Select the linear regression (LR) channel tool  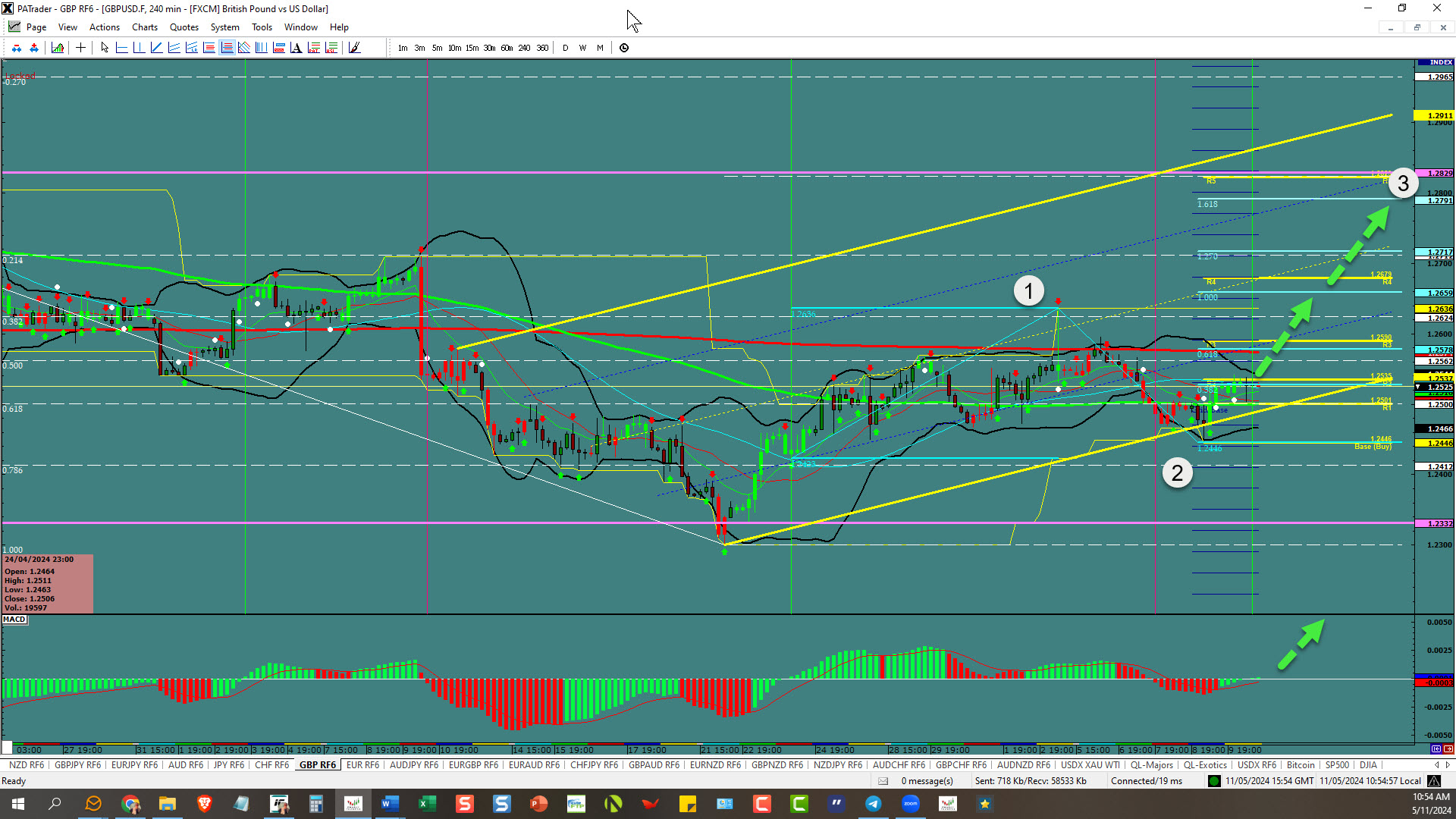[x=191, y=48]
